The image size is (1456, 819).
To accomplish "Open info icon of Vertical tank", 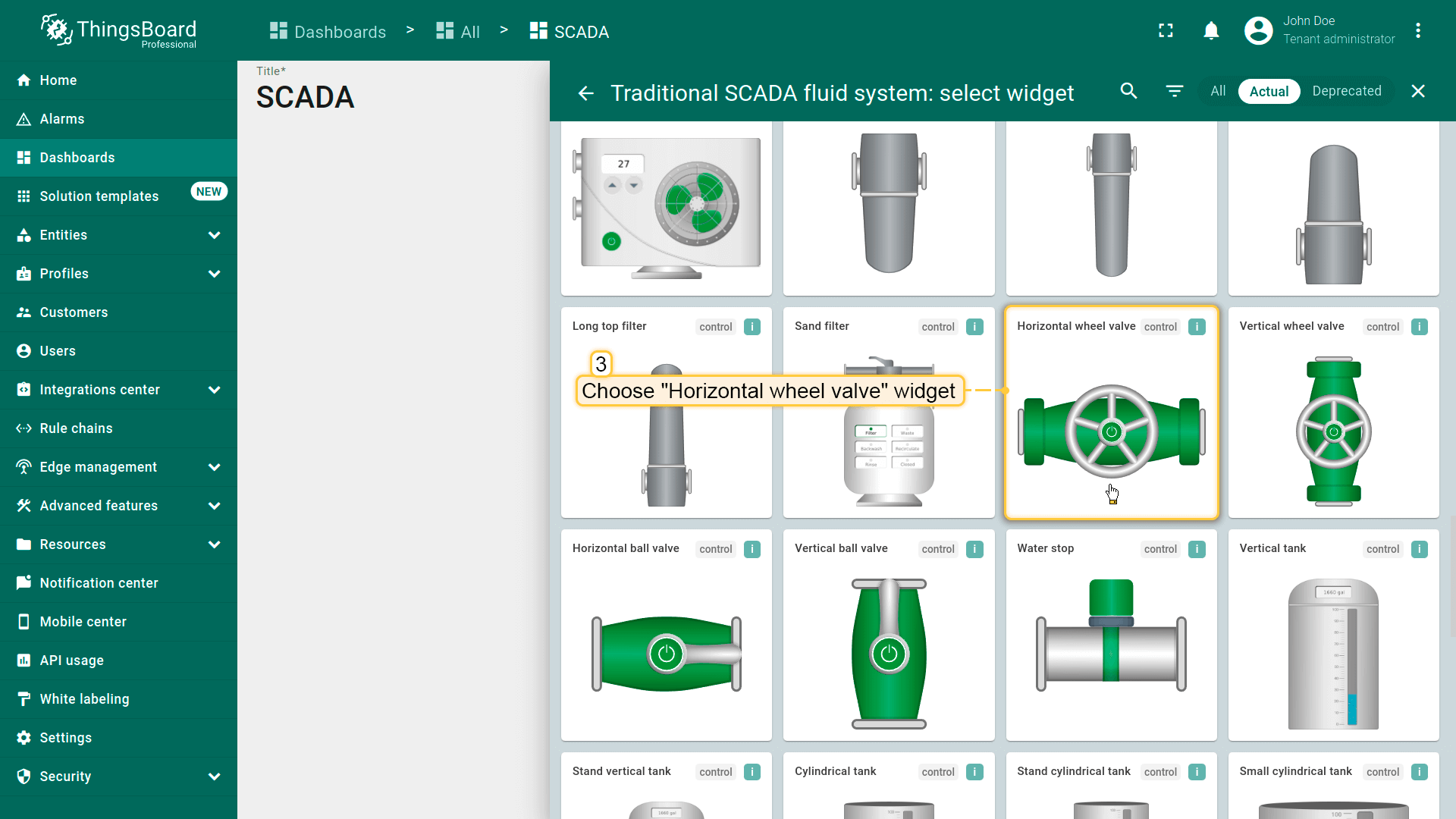I will pyautogui.click(x=1419, y=549).
